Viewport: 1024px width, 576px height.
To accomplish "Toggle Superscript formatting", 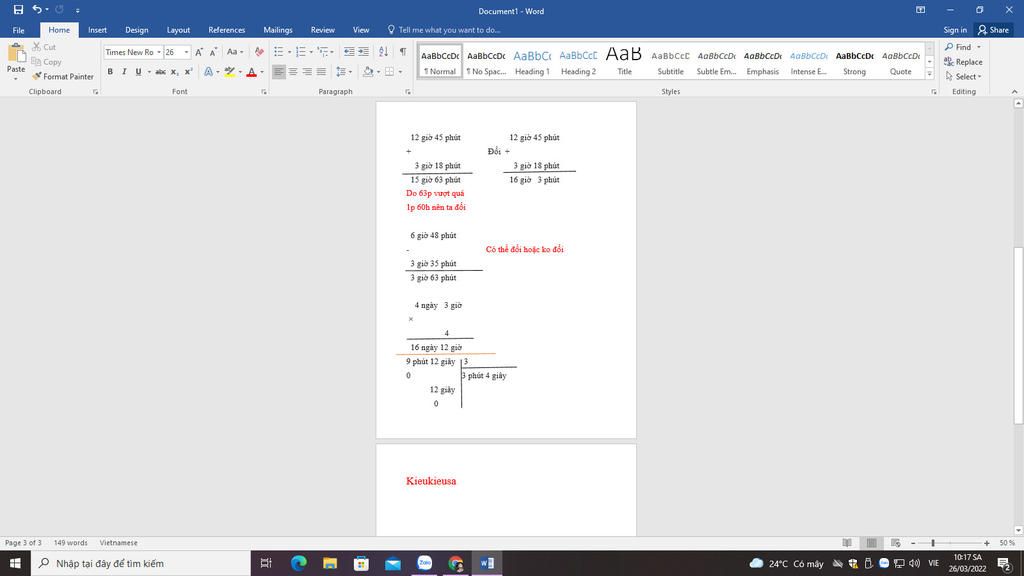I will tap(188, 72).
